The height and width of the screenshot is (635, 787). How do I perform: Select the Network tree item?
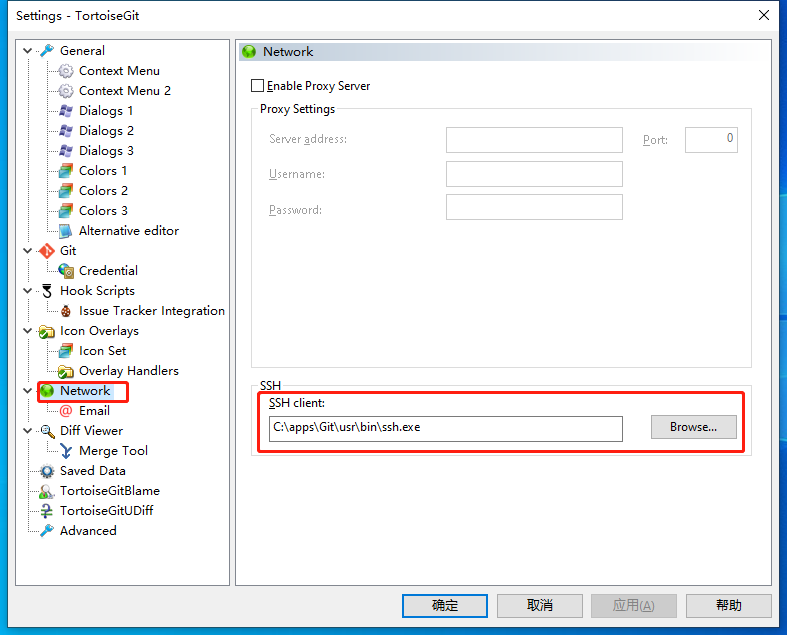85,391
